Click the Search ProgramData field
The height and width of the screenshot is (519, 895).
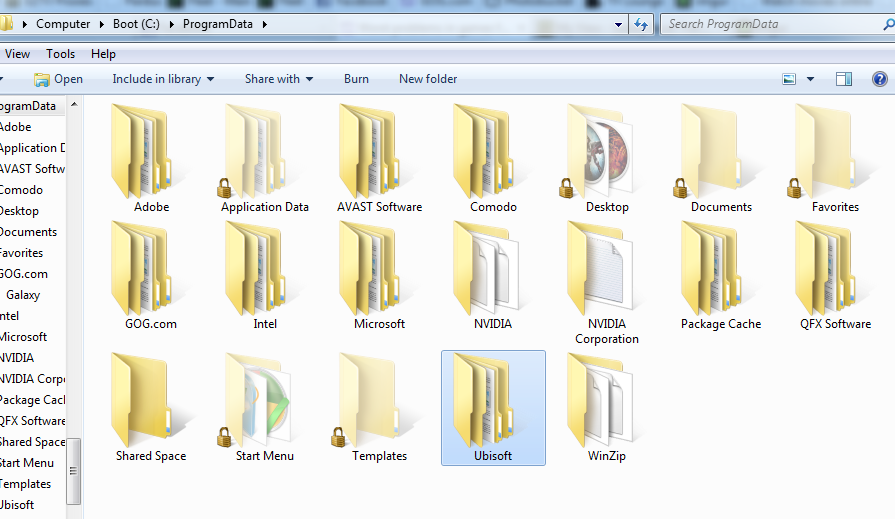tap(772, 24)
